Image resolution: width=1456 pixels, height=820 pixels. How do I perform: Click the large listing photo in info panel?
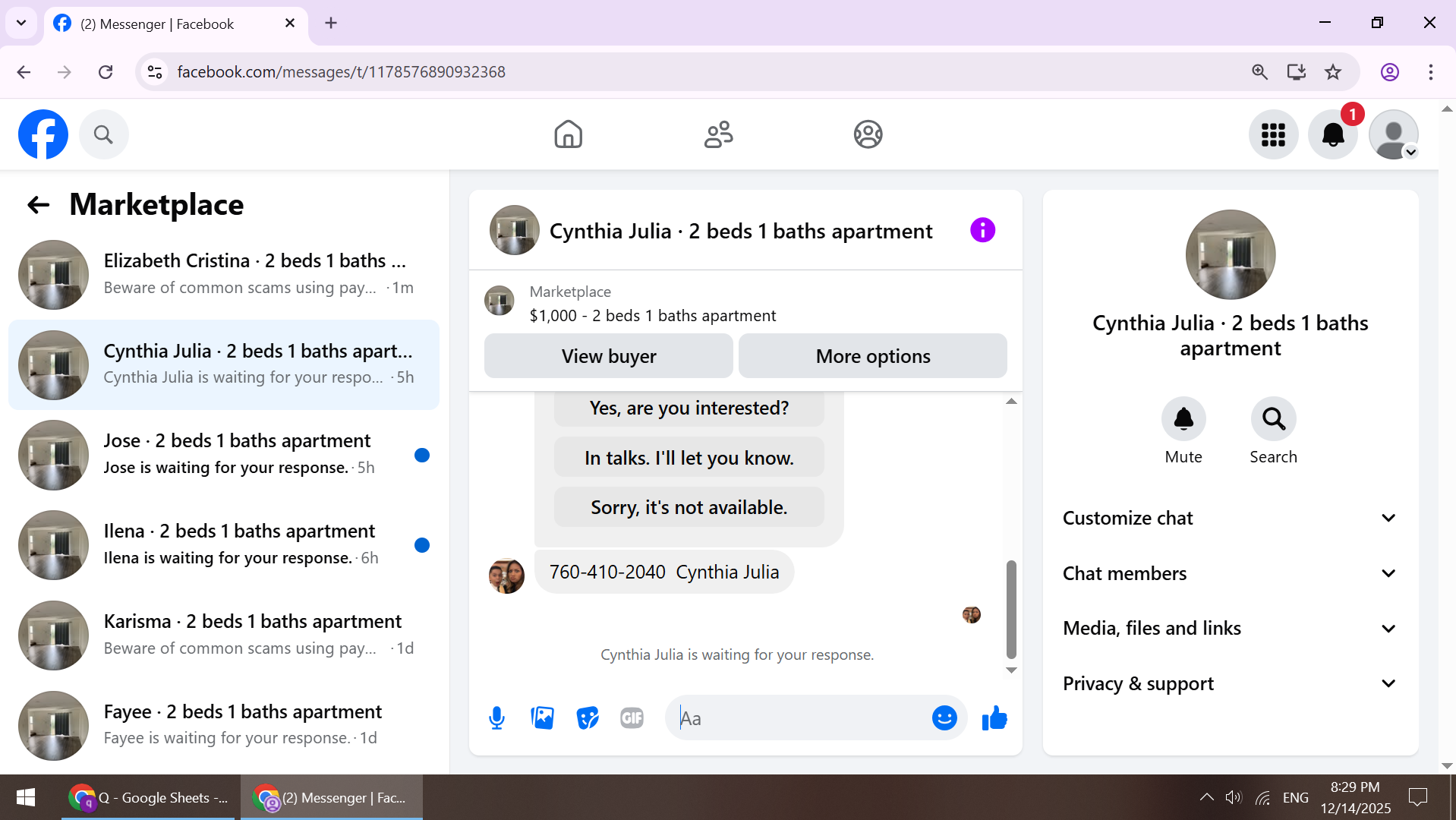(x=1230, y=254)
